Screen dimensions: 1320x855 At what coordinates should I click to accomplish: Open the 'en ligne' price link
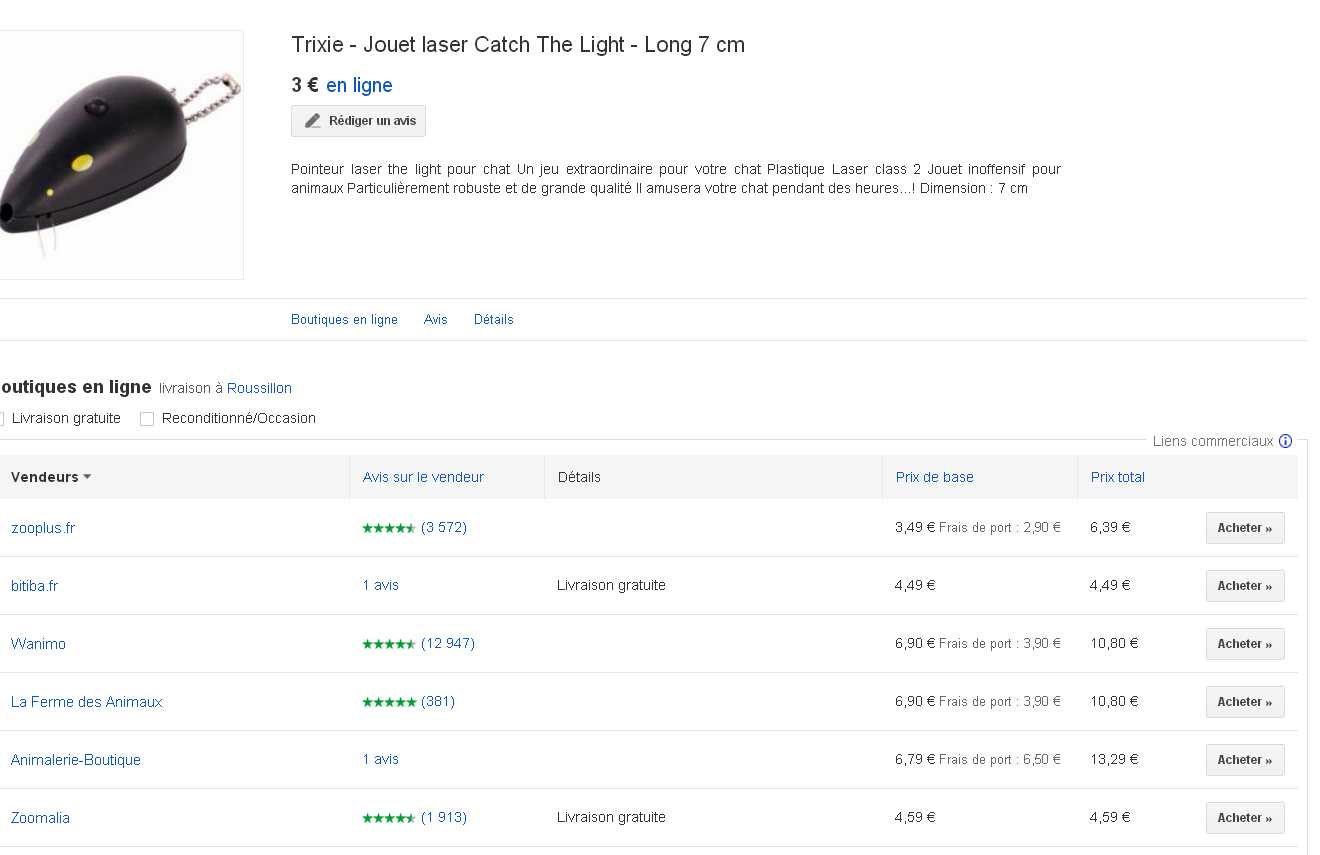pyautogui.click(x=359, y=86)
